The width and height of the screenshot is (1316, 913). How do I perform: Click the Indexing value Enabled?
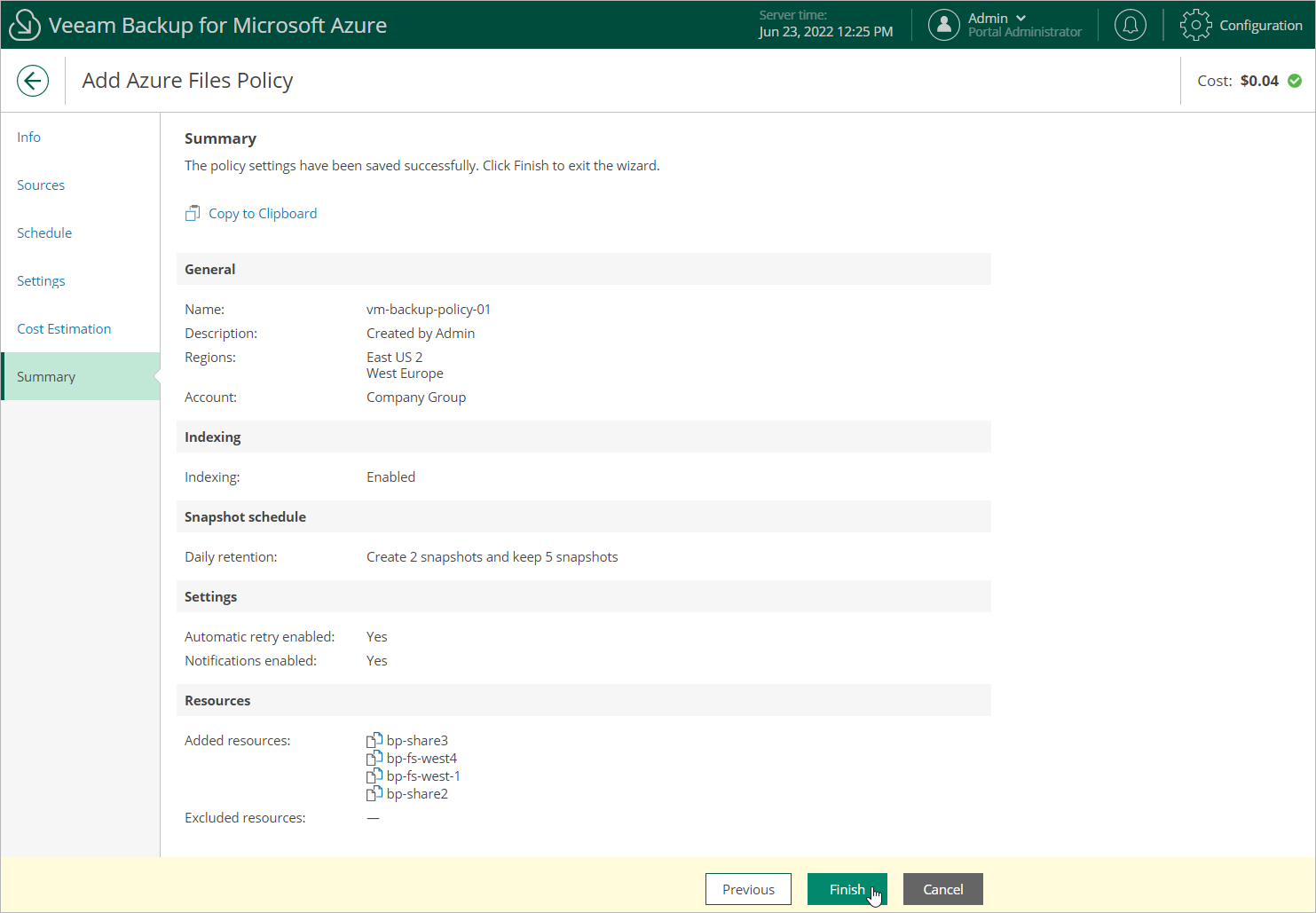pos(390,476)
